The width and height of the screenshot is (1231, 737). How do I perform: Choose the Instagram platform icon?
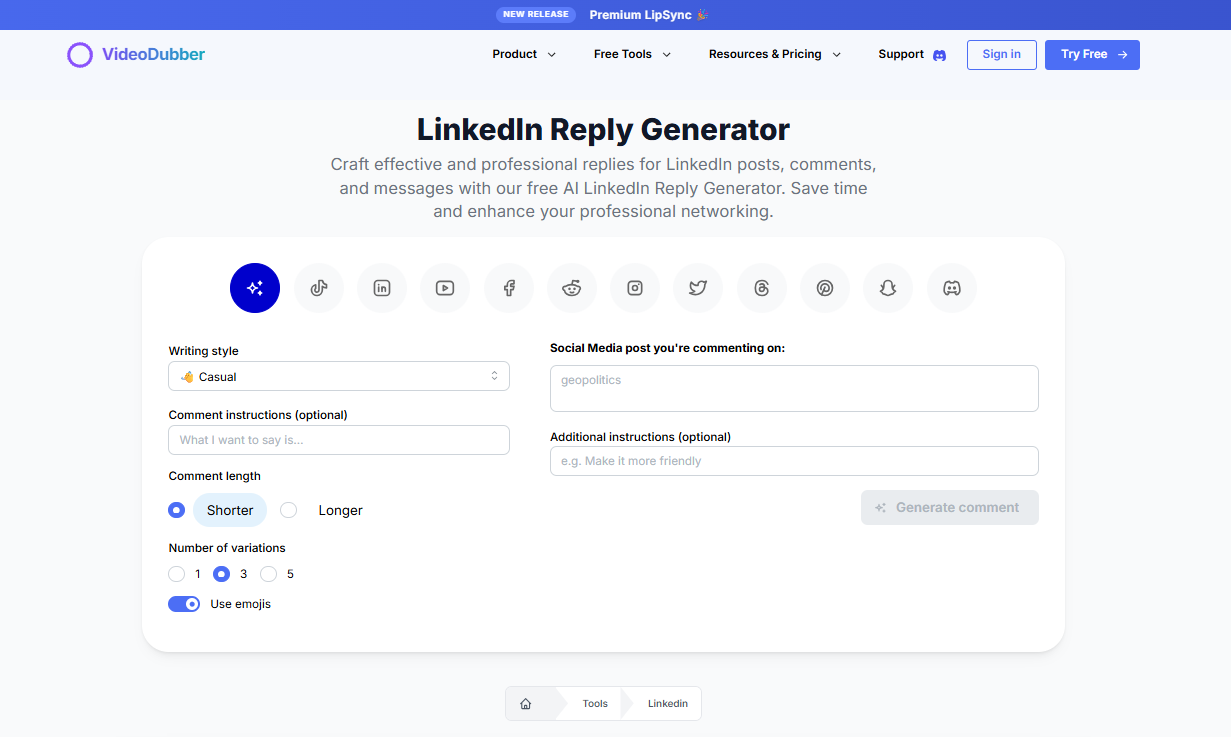pos(635,288)
